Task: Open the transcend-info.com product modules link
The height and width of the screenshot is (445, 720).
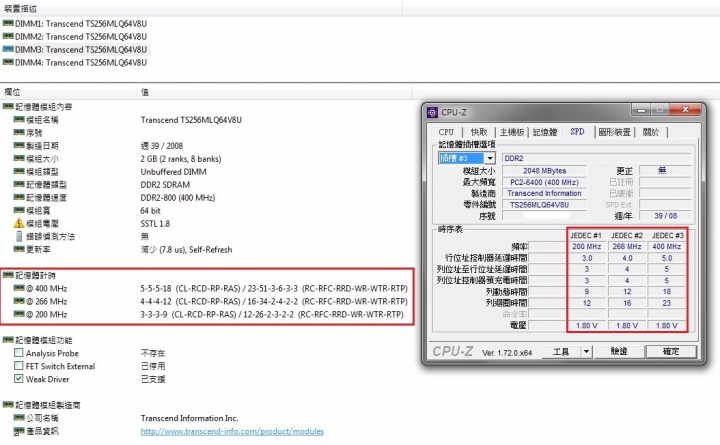Action: 232,431
